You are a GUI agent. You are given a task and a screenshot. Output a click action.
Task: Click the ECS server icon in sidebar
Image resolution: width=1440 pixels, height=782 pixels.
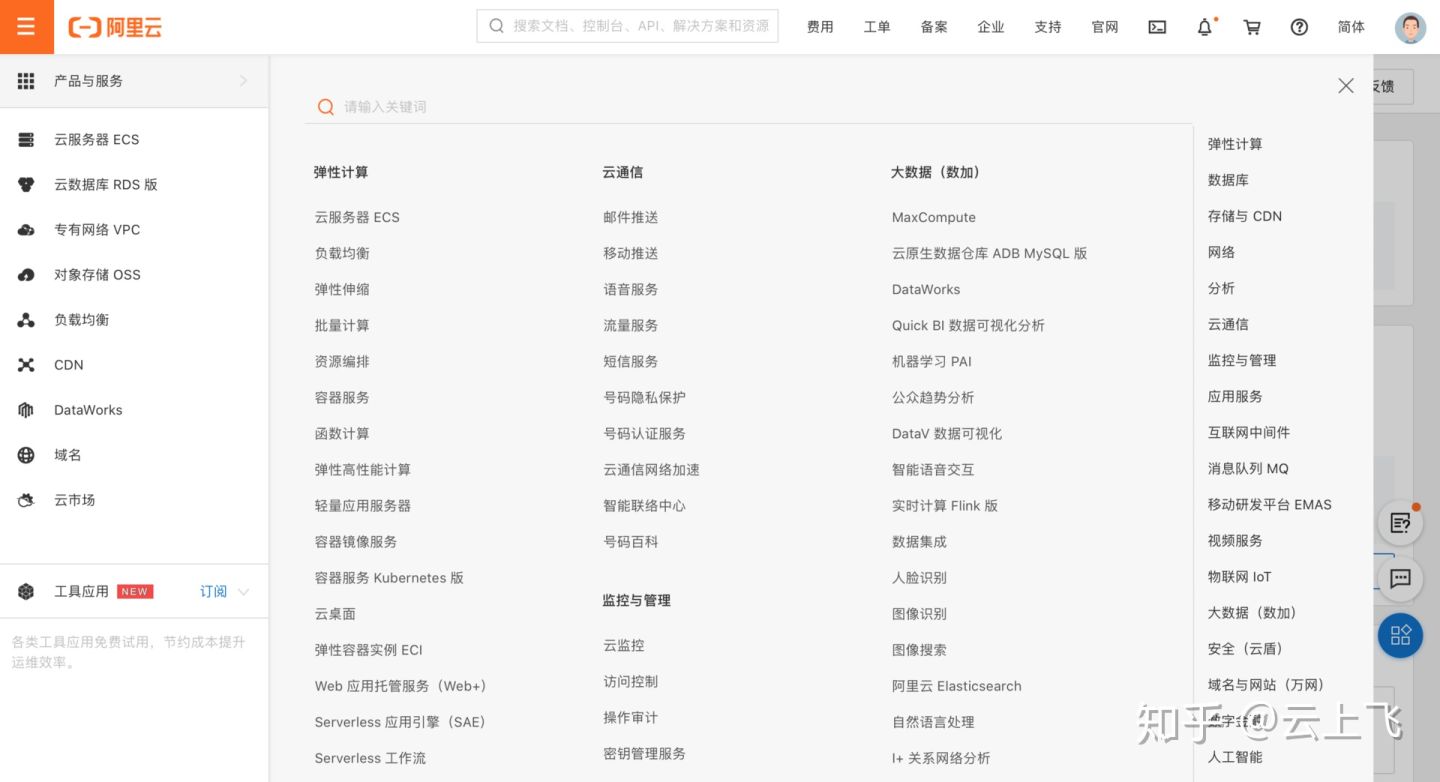26,140
